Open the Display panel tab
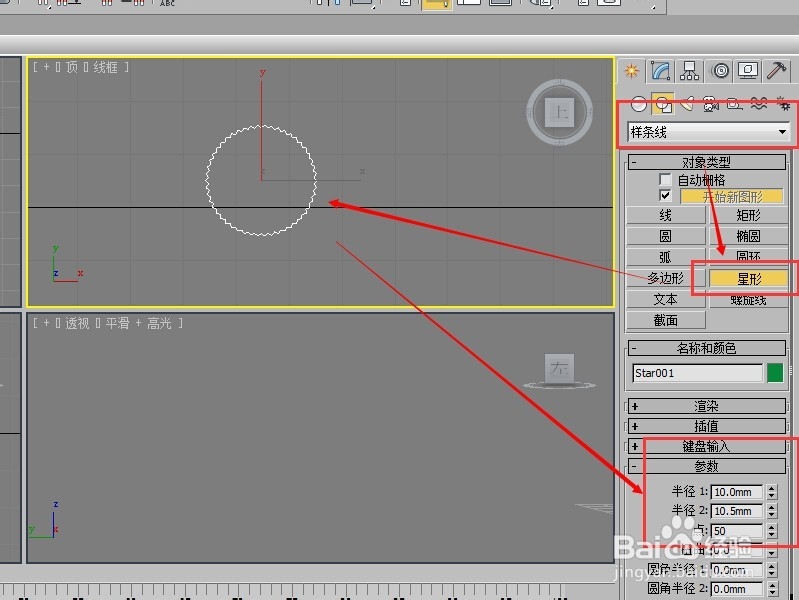Viewport: 799px width, 600px height. click(x=748, y=71)
